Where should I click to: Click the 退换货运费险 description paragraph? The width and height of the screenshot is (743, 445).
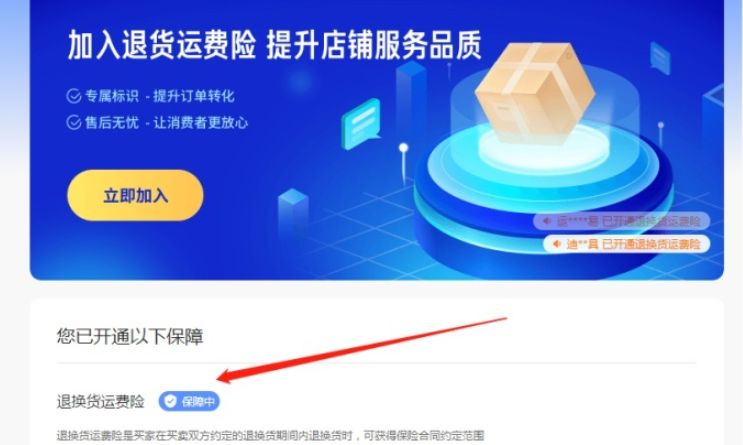point(271,435)
